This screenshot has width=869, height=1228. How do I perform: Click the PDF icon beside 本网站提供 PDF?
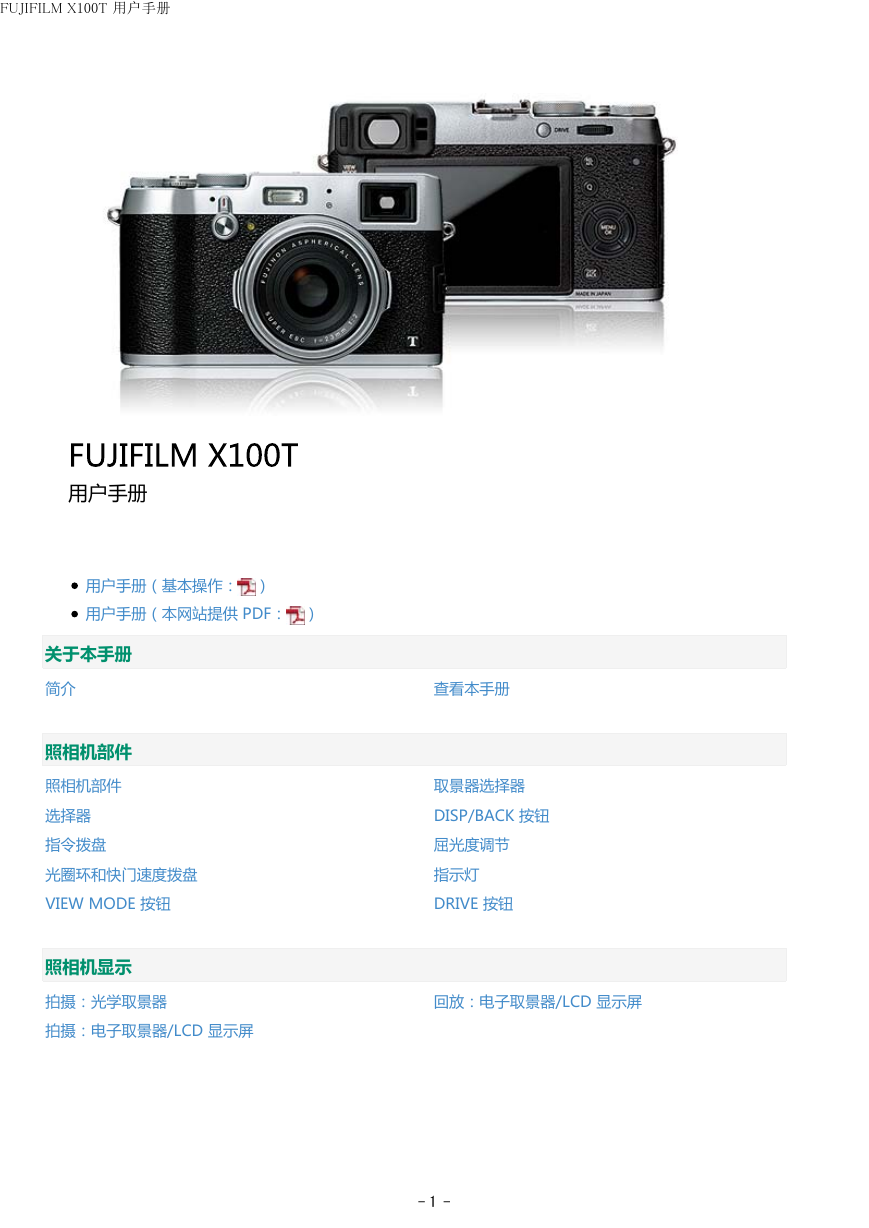[296, 615]
